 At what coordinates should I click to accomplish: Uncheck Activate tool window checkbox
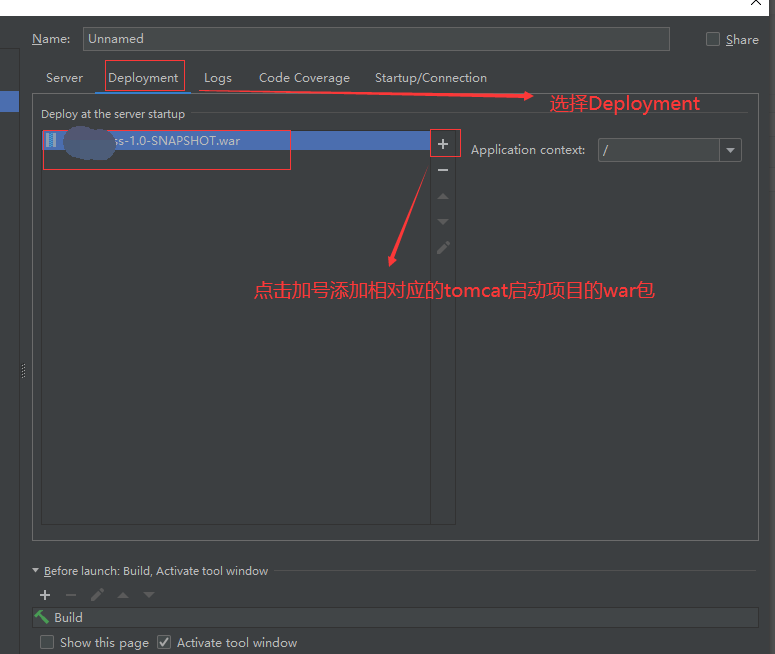164,642
